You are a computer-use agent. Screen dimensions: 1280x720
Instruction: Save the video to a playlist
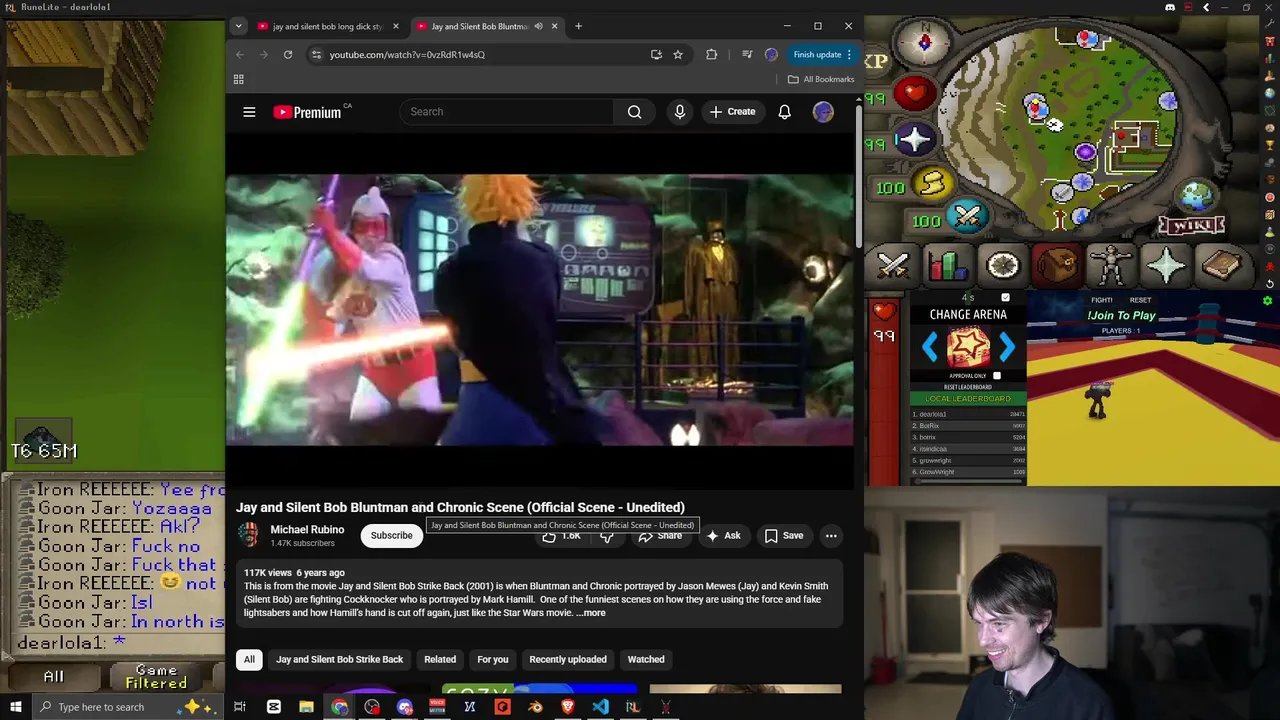click(784, 536)
